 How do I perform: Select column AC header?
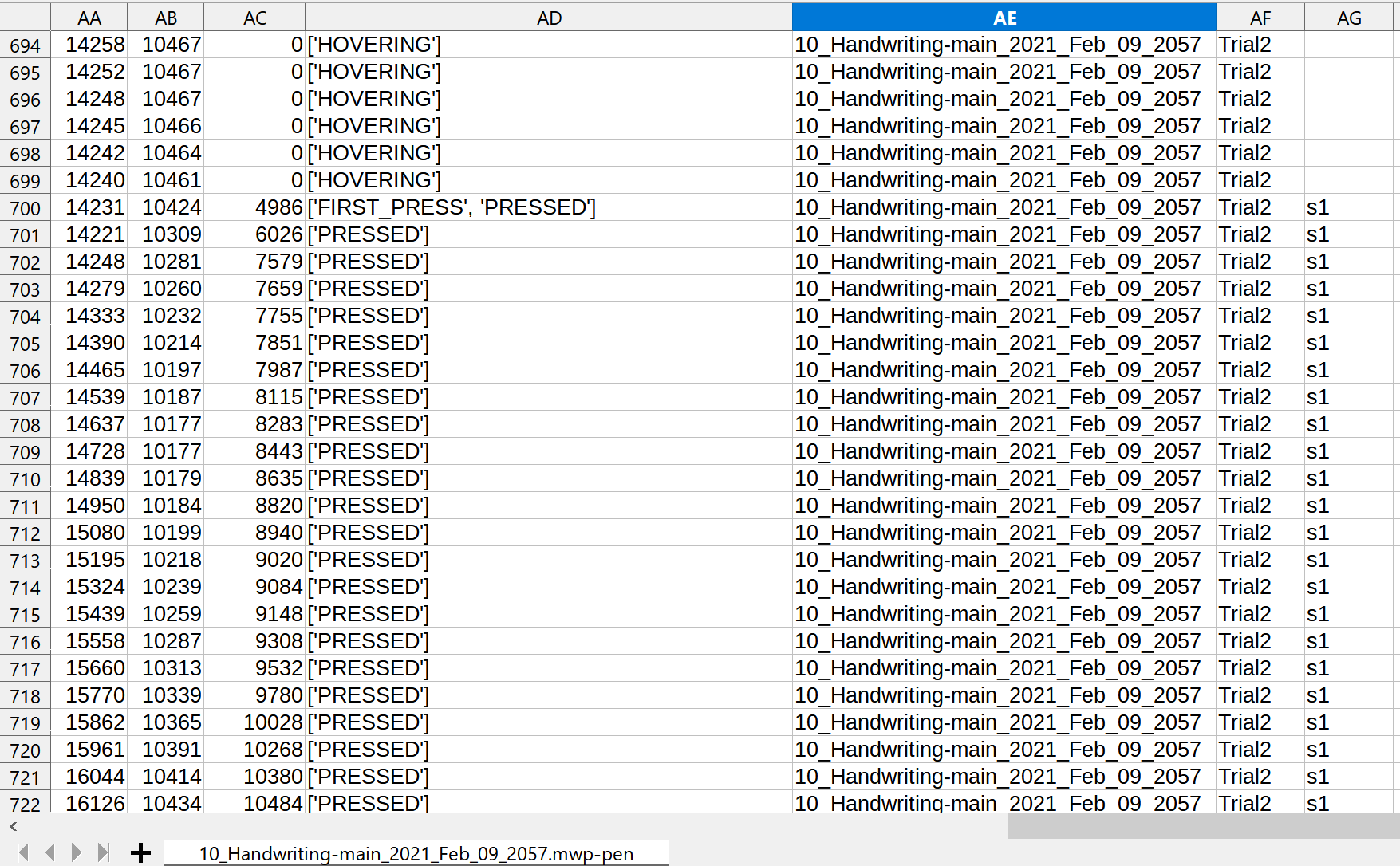(254, 18)
